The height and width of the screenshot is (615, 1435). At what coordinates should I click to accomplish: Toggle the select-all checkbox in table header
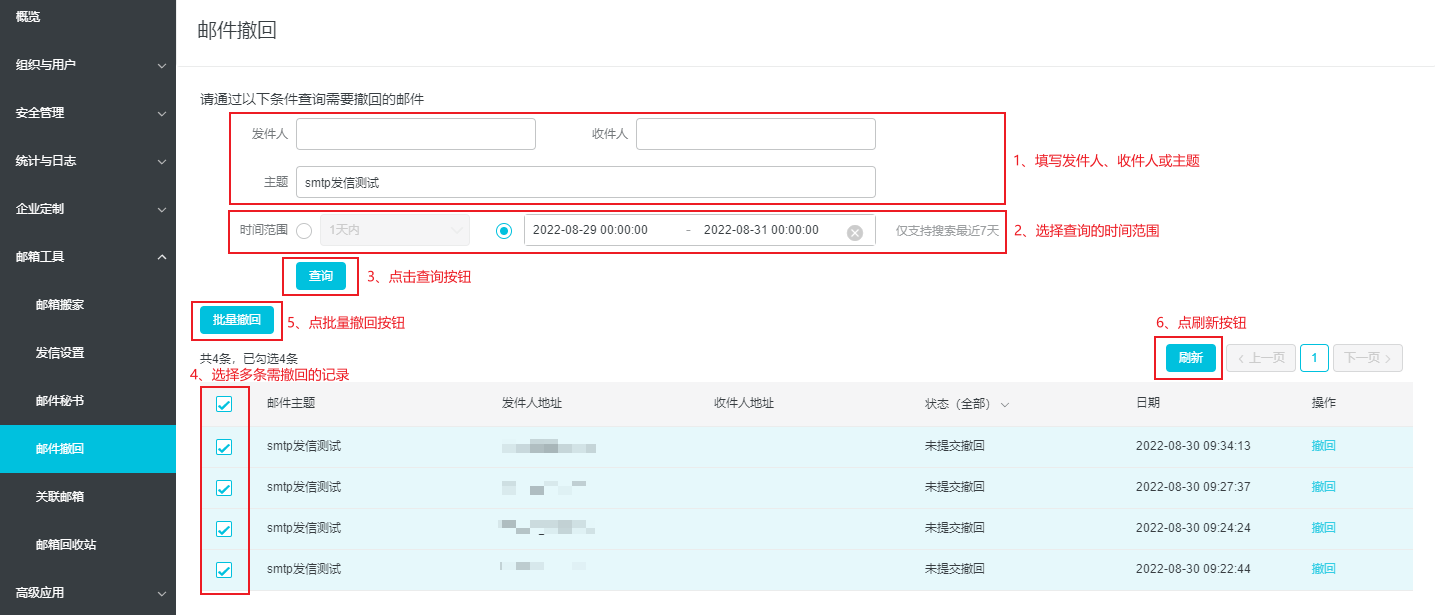click(x=224, y=404)
